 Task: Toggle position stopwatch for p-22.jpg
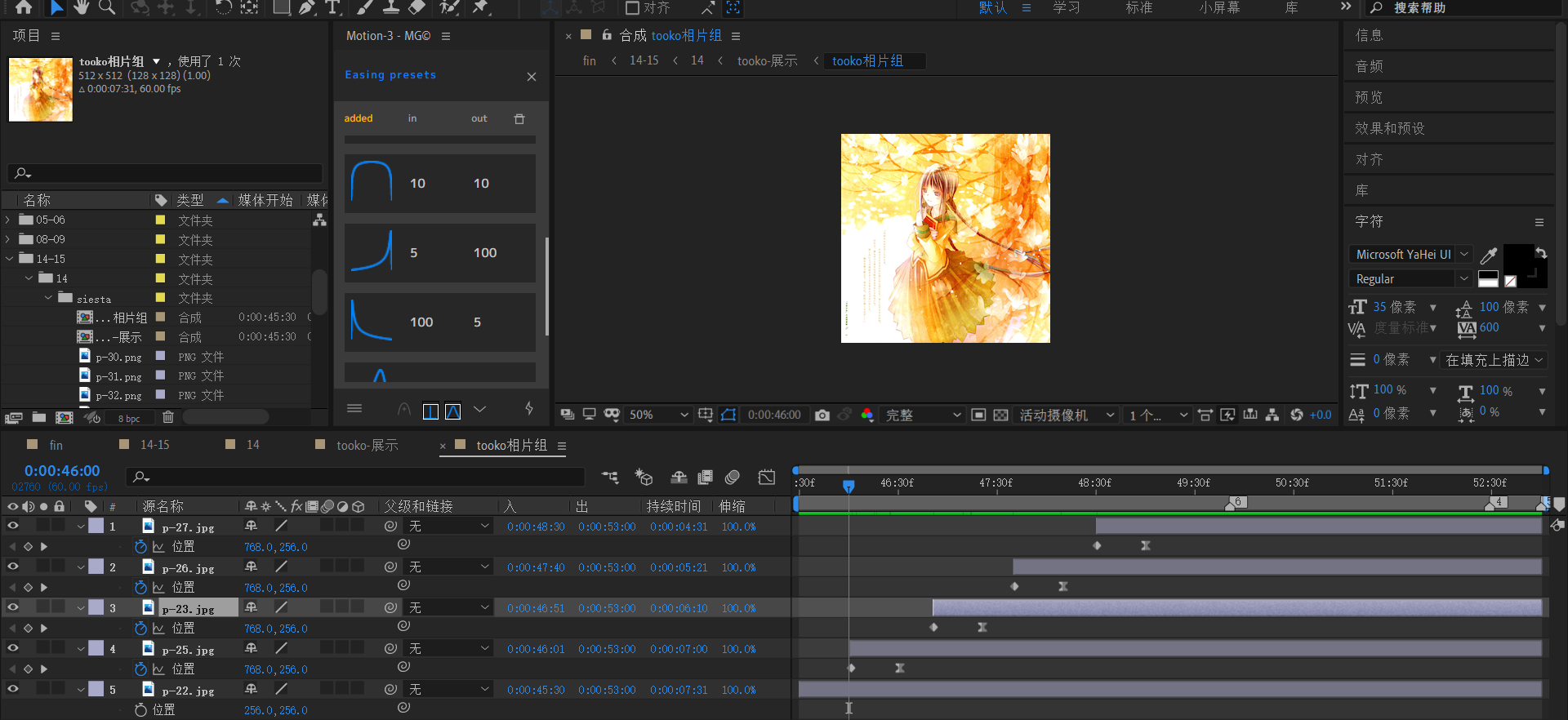tap(140, 710)
